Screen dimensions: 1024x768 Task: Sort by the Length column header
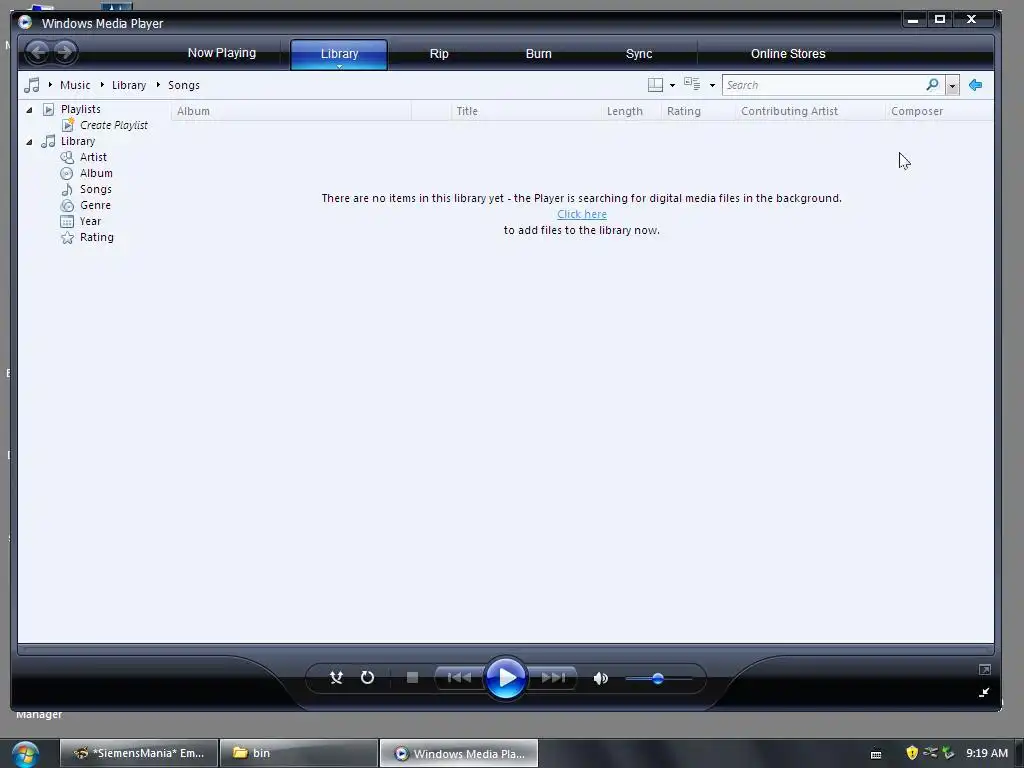(x=631, y=111)
